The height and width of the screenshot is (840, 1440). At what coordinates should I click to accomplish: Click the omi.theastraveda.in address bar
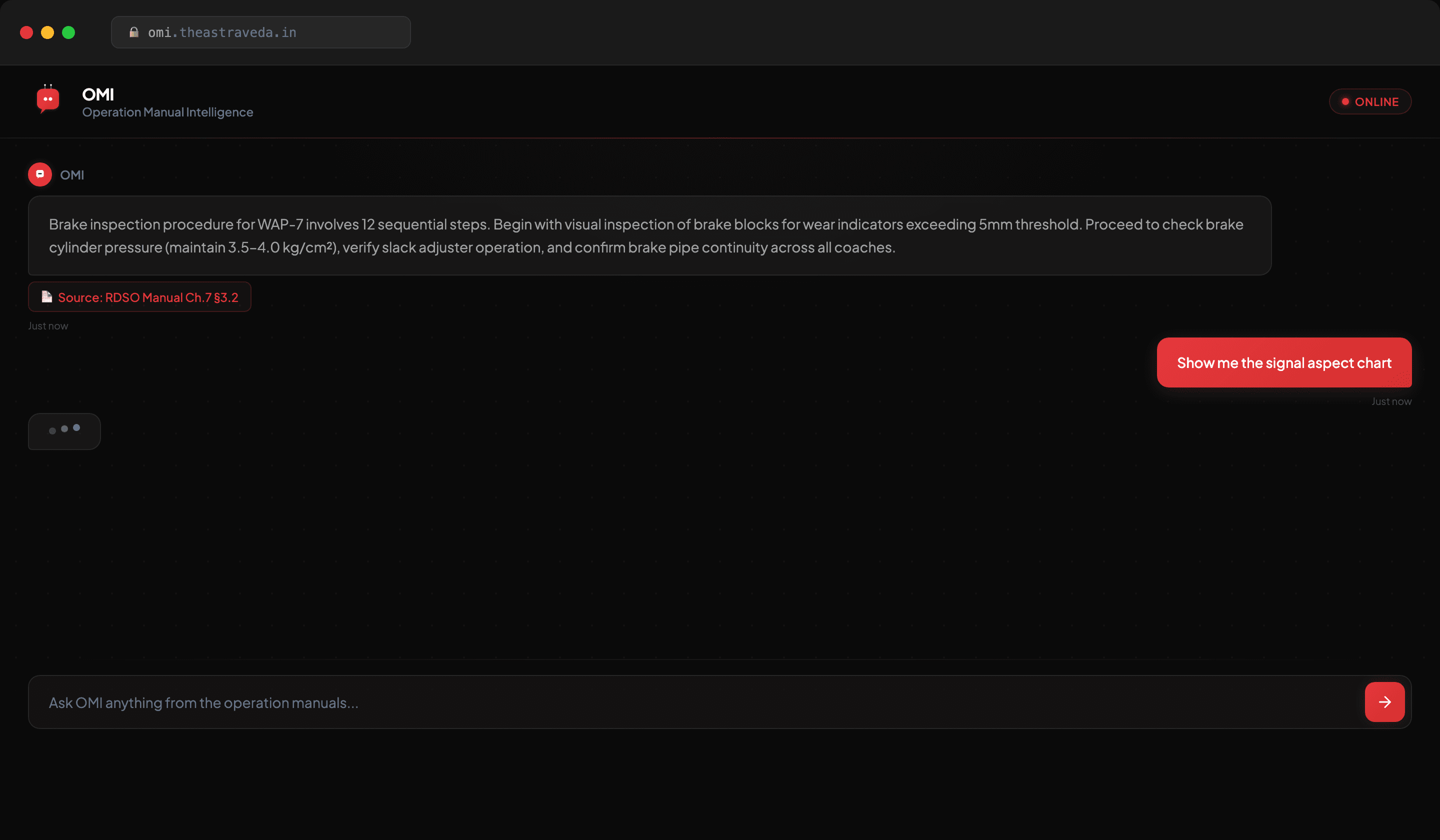260,32
